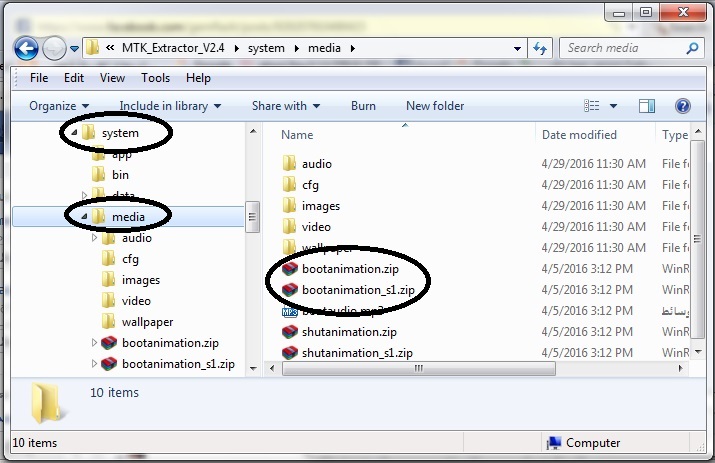Click system in the address path
Viewport: 715px width, 463px height.
[266, 48]
